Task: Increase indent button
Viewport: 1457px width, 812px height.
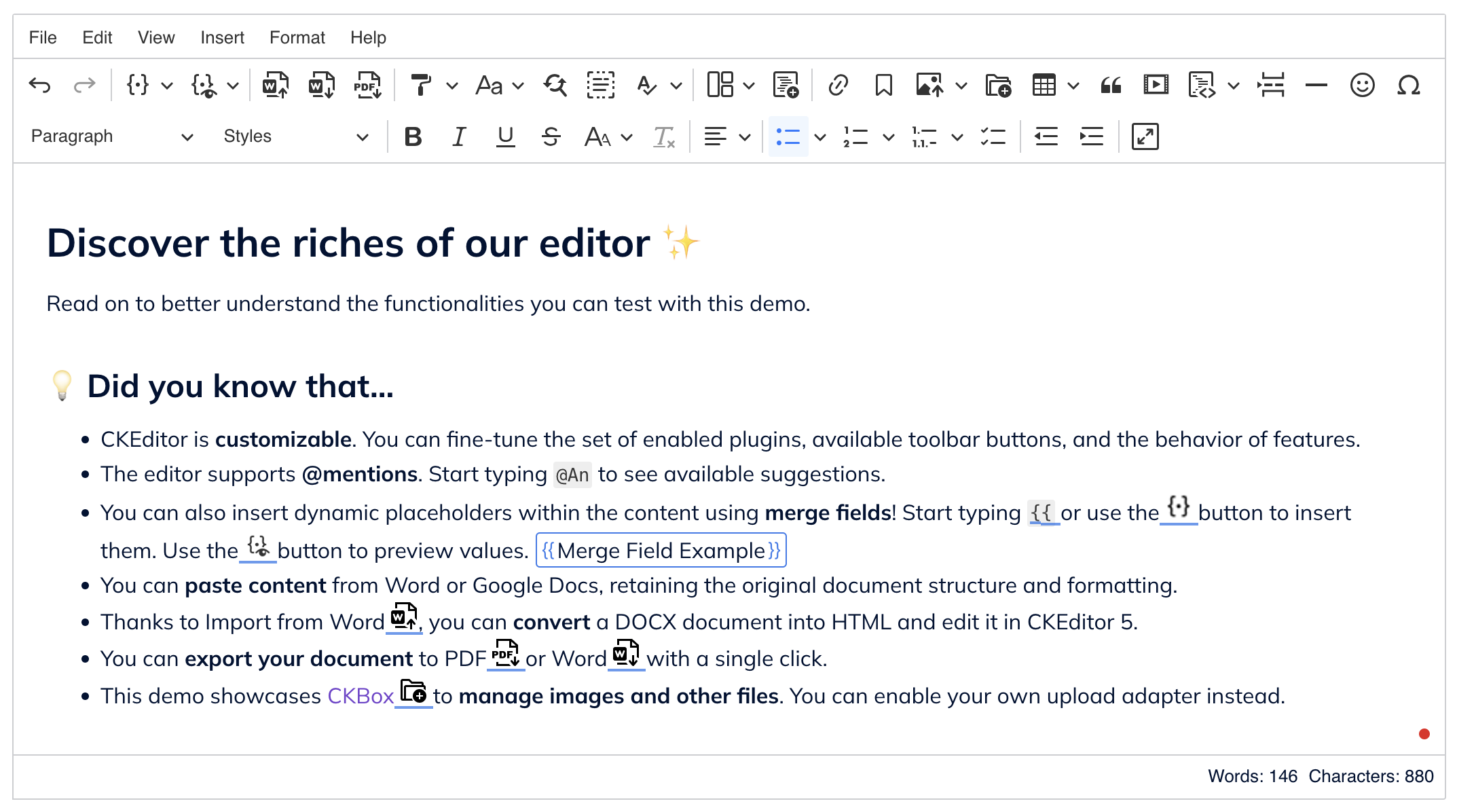Action: click(x=1092, y=137)
